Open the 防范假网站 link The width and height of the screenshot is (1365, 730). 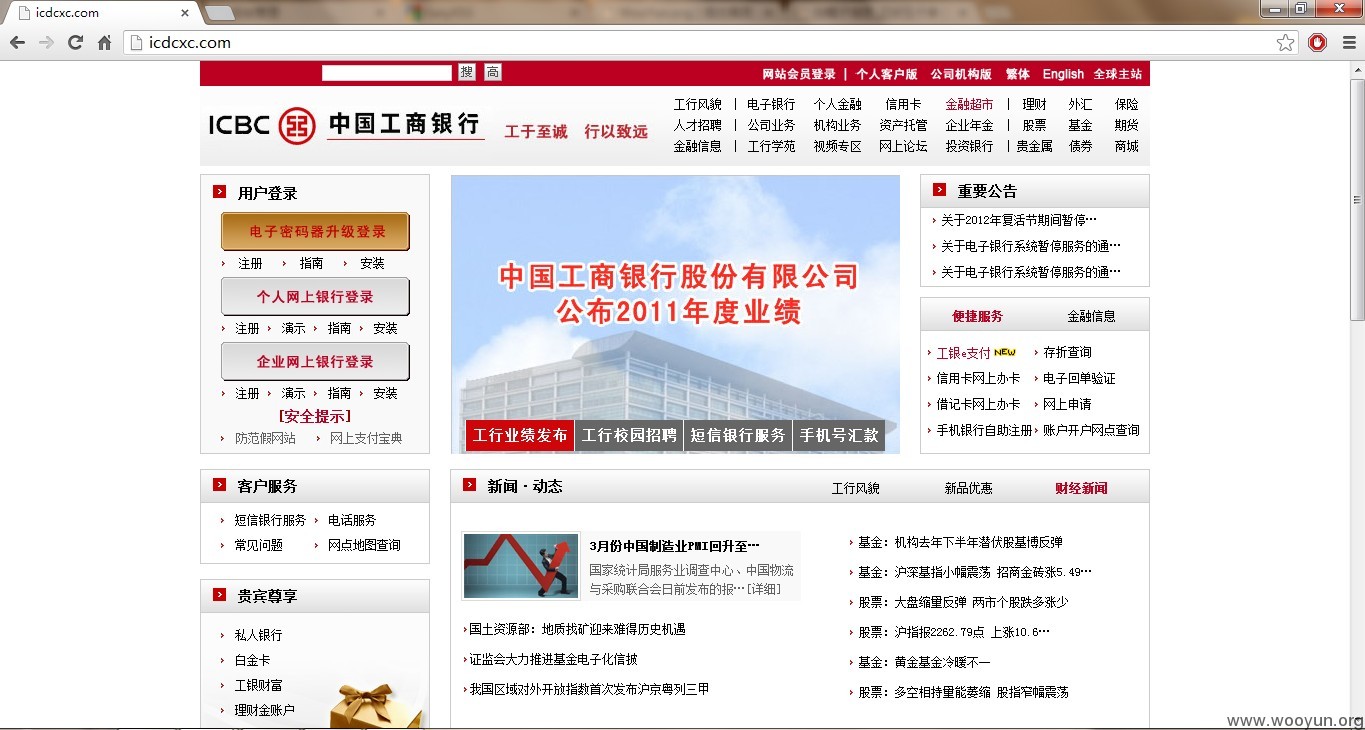click(265, 438)
